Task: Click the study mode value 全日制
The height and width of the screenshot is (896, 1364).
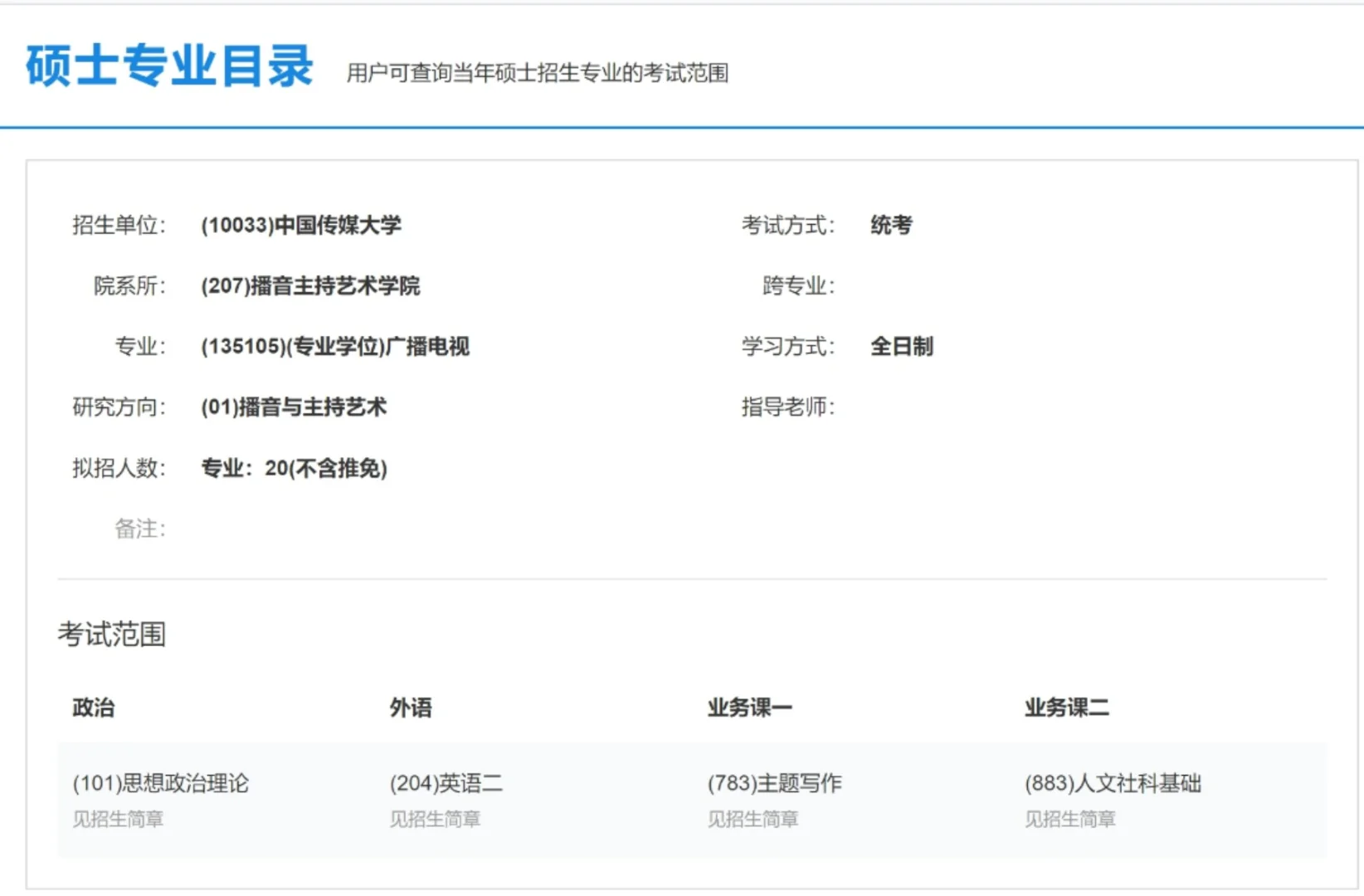Action: [x=902, y=346]
